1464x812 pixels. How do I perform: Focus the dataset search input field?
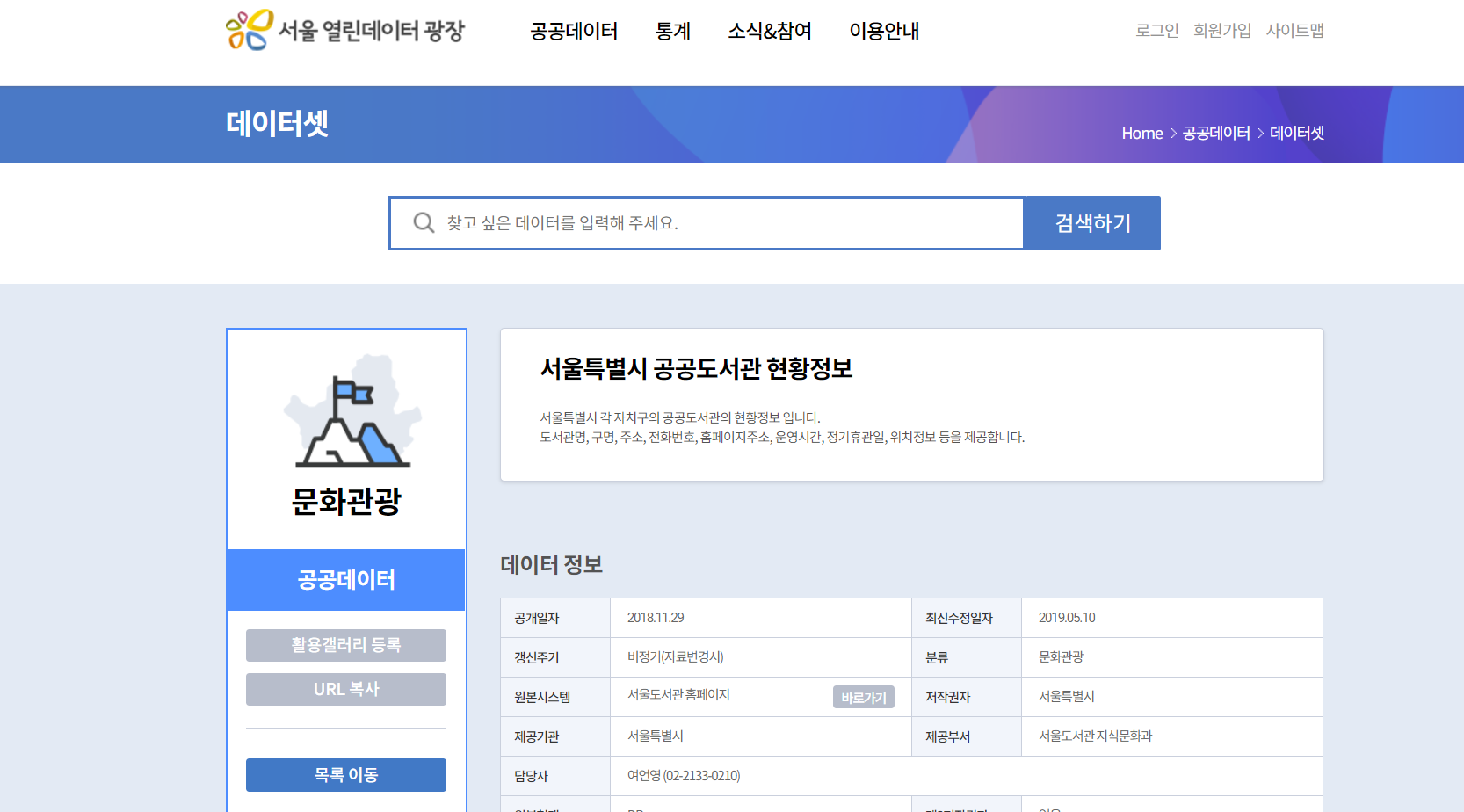(x=707, y=223)
